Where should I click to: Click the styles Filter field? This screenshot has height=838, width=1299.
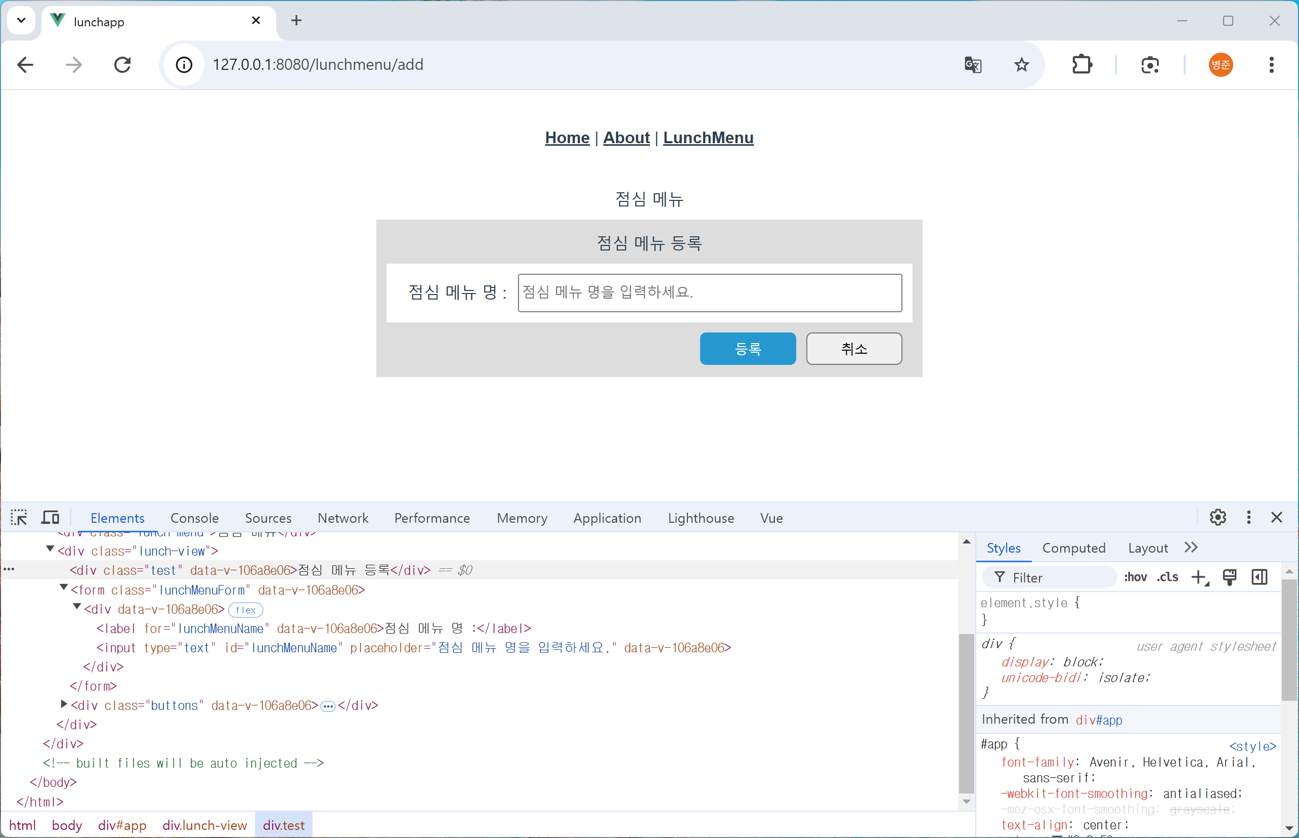[1050, 578]
